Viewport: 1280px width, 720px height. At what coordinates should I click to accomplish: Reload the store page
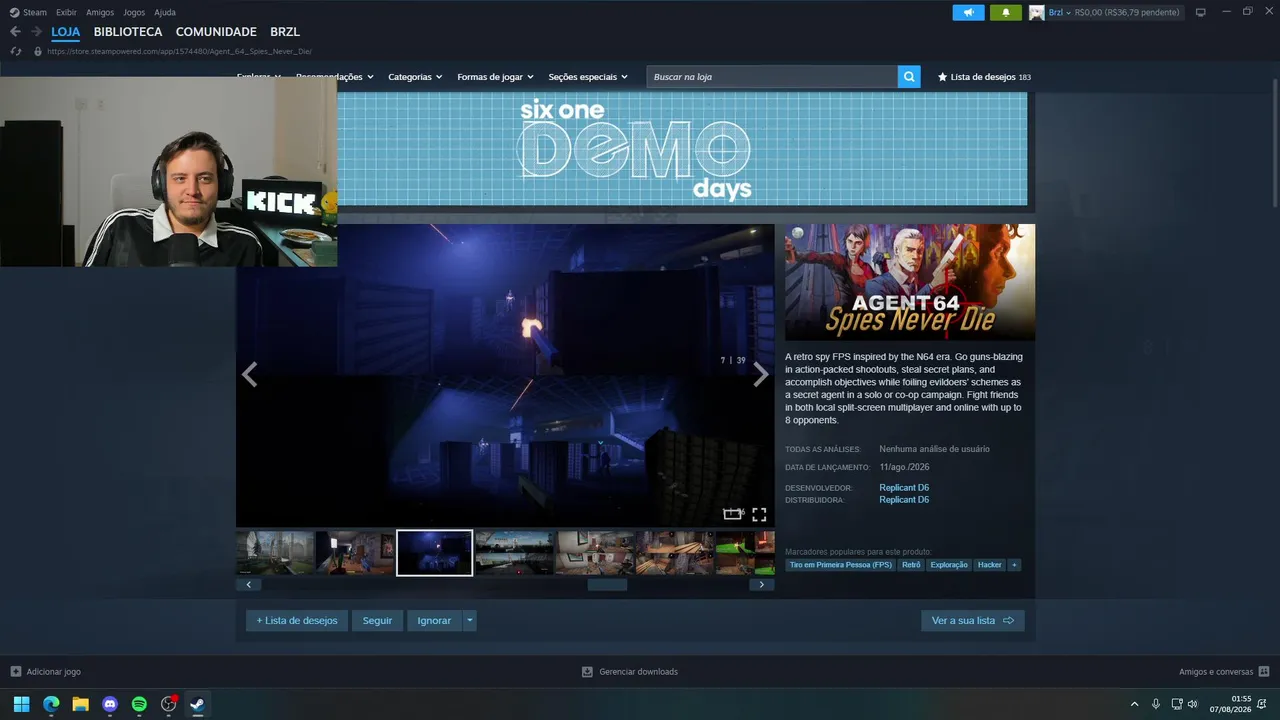click(x=15, y=51)
